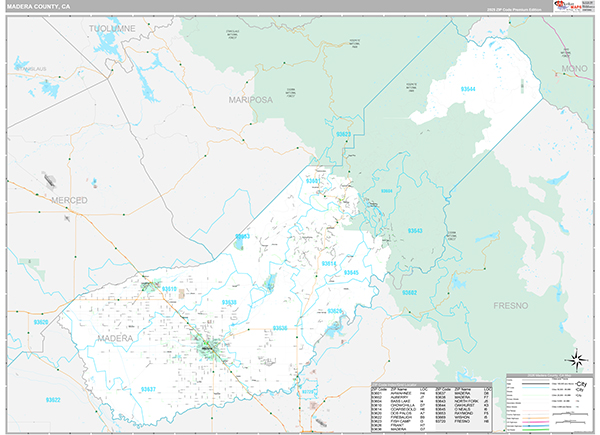The height and width of the screenshot is (435, 600).
Task: Click the map legend header in corner
Action: 549,376
